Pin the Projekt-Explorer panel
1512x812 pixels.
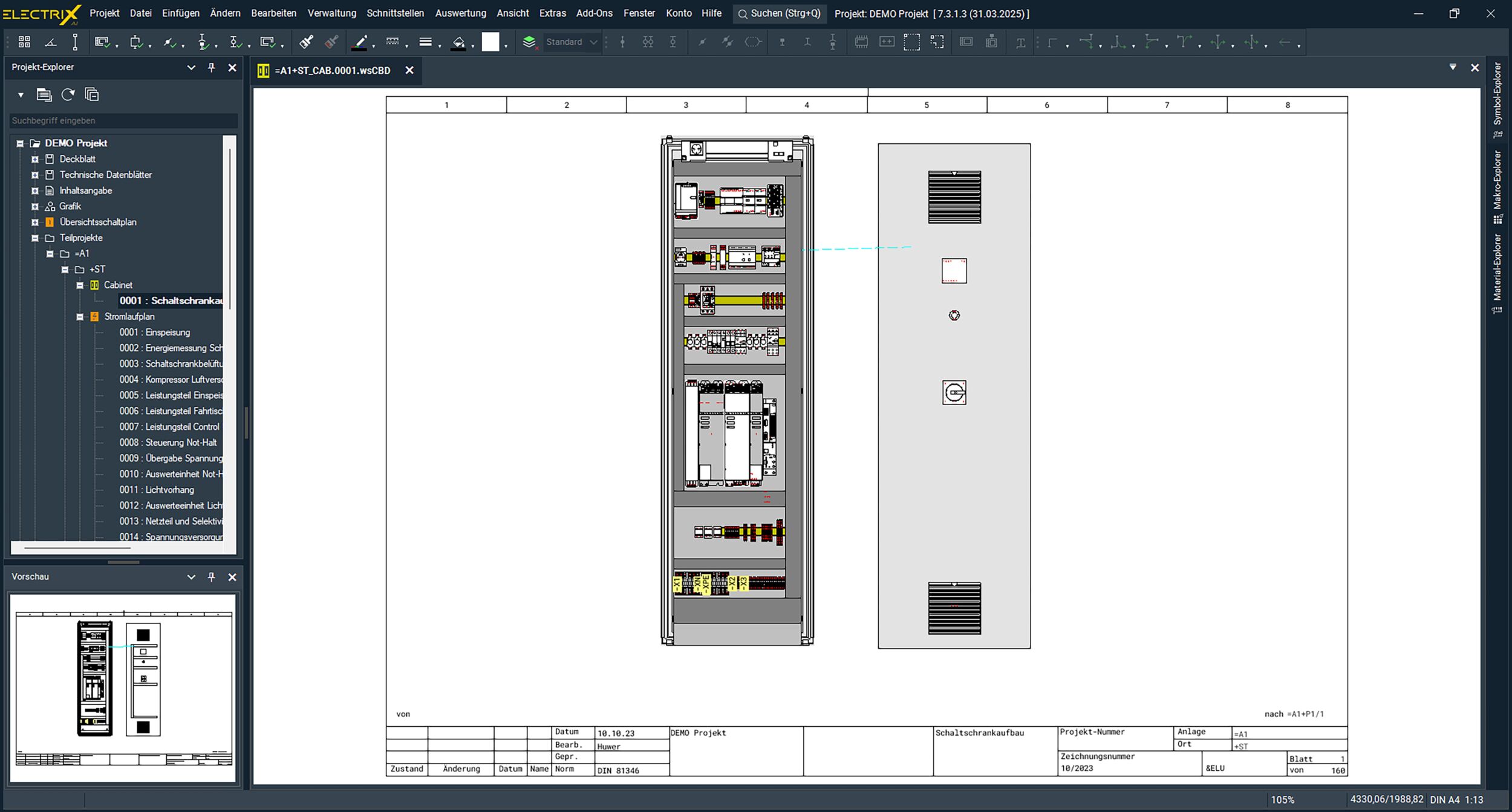[211, 67]
